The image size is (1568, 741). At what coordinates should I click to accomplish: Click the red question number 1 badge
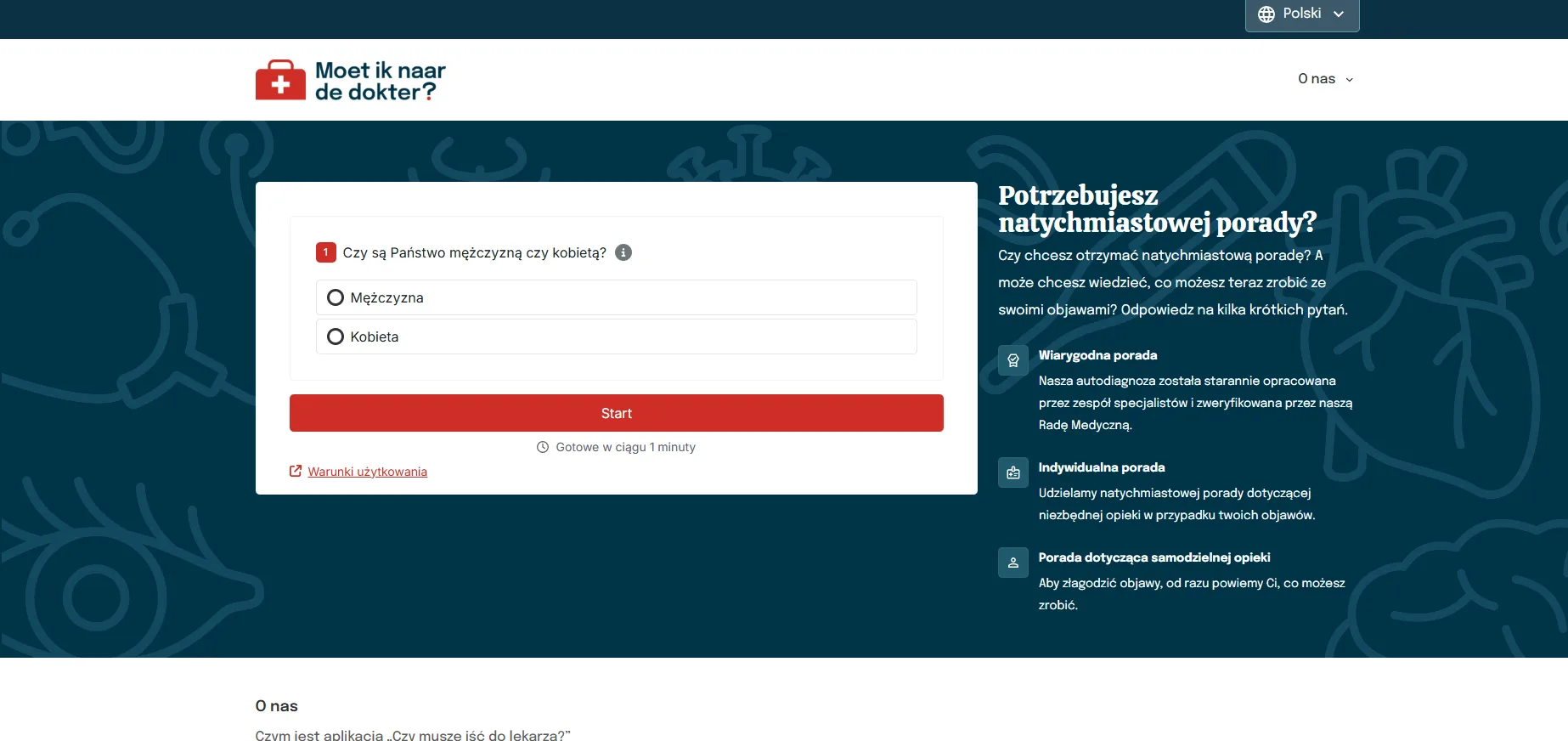[325, 252]
